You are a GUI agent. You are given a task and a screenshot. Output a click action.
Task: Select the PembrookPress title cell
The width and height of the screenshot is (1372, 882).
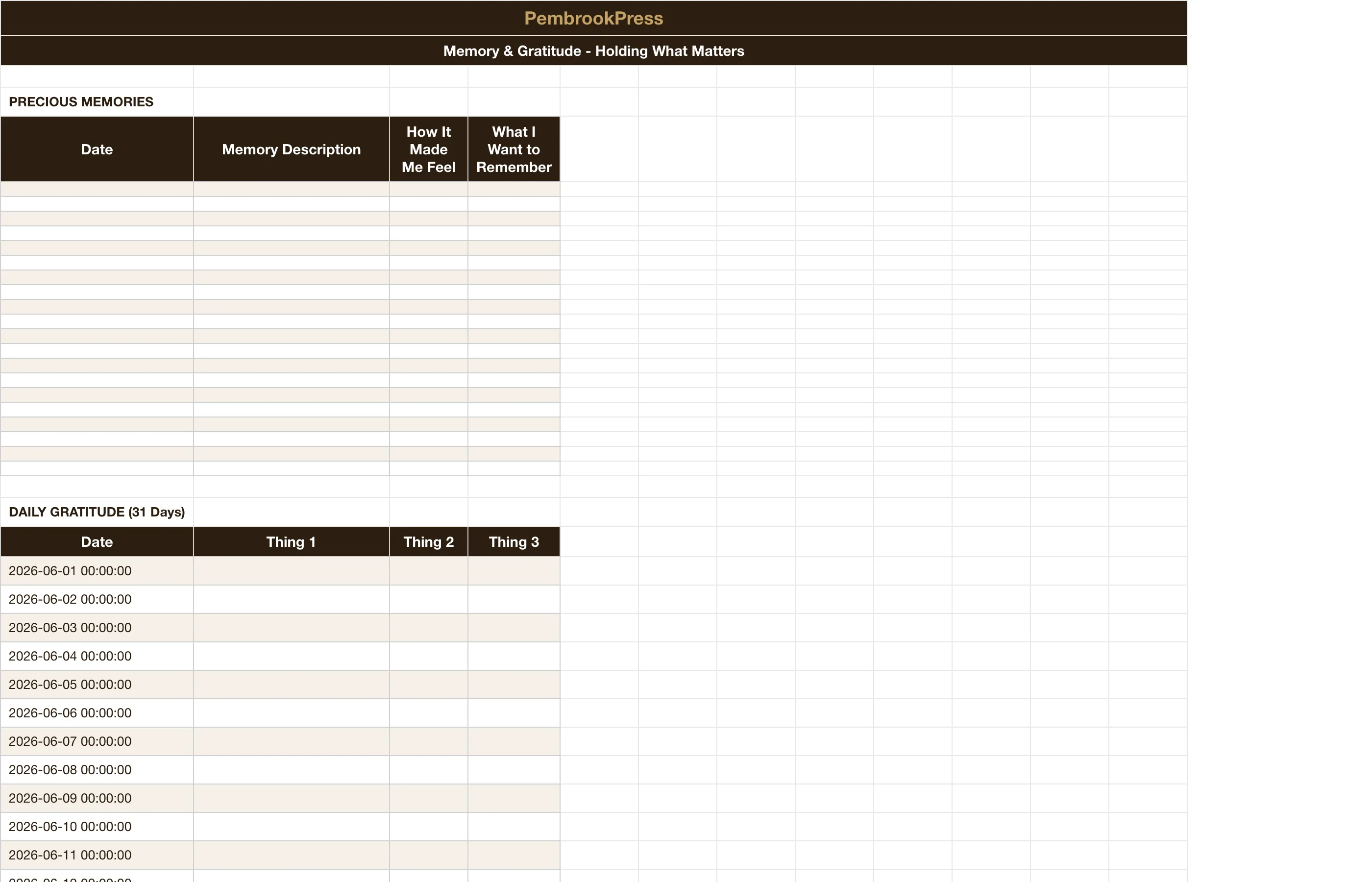click(x=593, y=18)
